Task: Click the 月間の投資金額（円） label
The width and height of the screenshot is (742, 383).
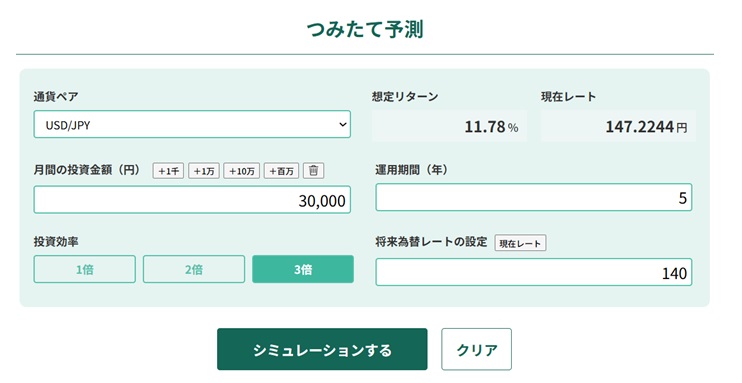Action: click(88, 170)
